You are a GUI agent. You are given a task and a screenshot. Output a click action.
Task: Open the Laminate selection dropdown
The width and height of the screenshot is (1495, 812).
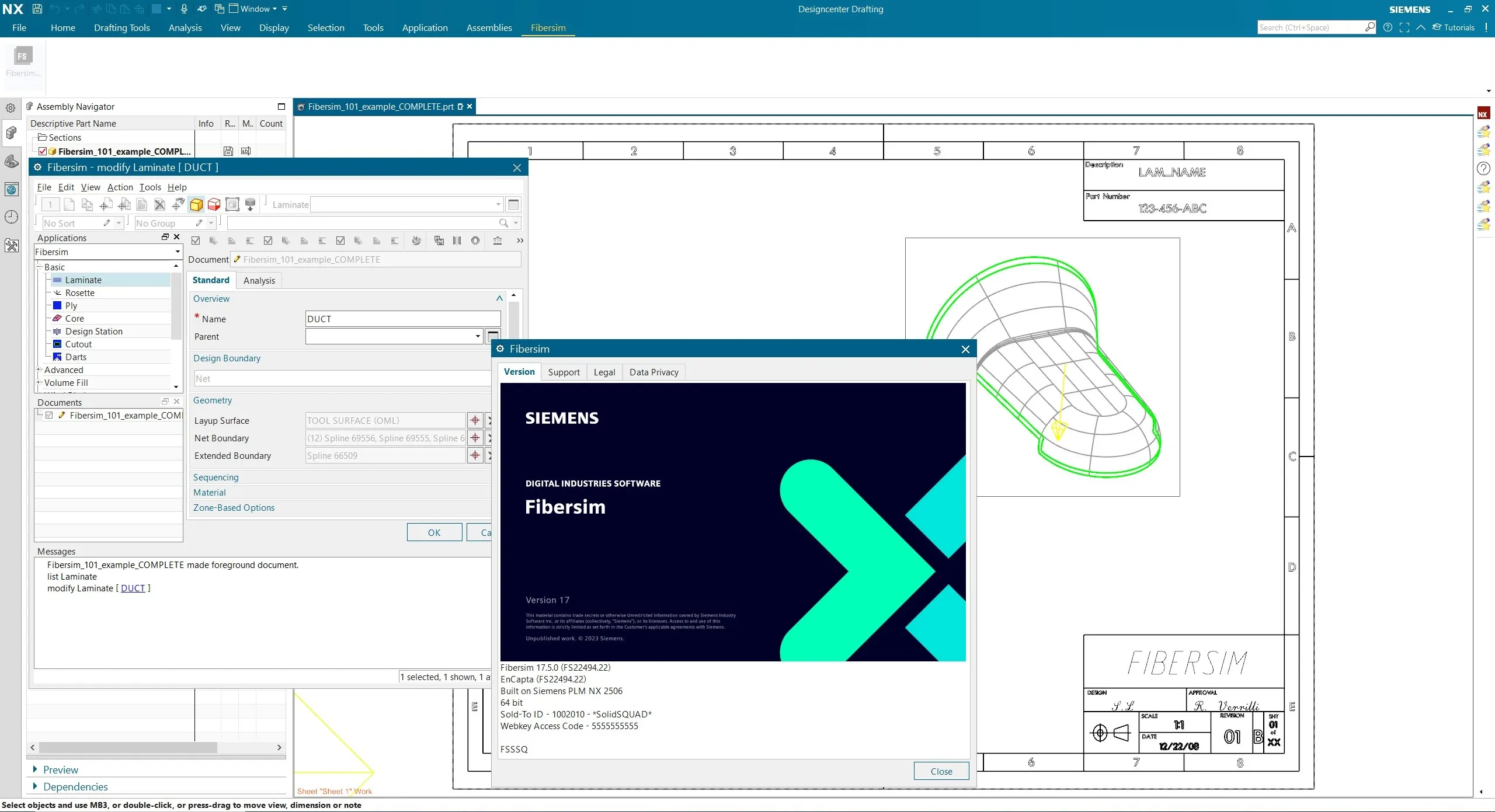point(498,204)
